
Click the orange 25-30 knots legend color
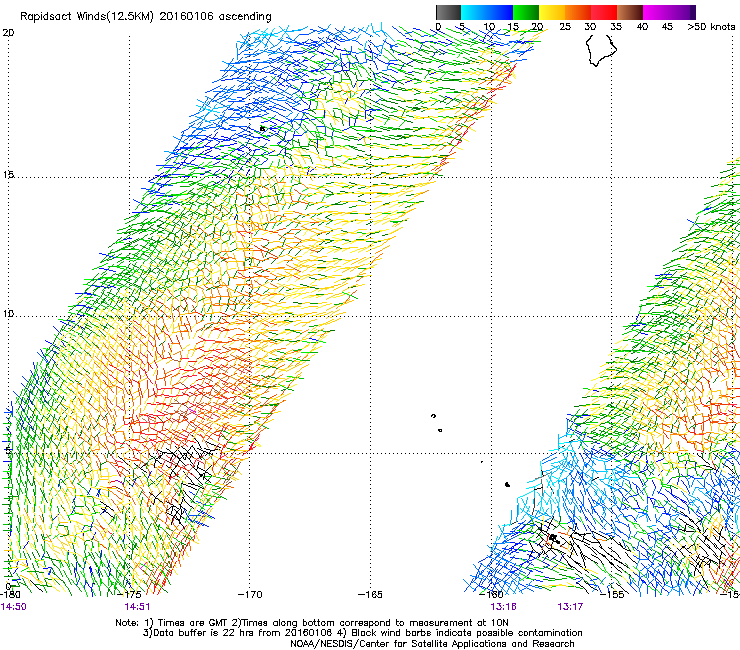coord(578,12)
